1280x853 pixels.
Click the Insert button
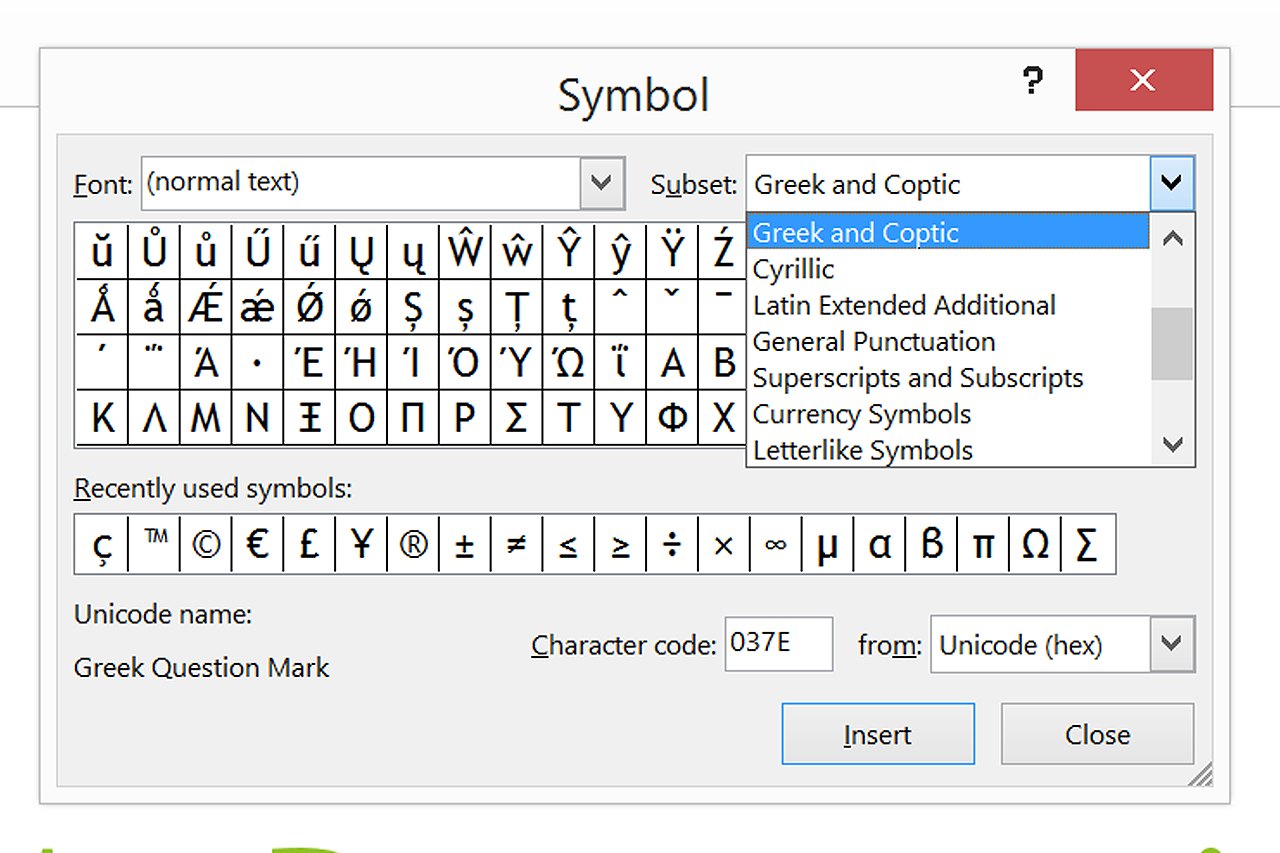[877, 734]
